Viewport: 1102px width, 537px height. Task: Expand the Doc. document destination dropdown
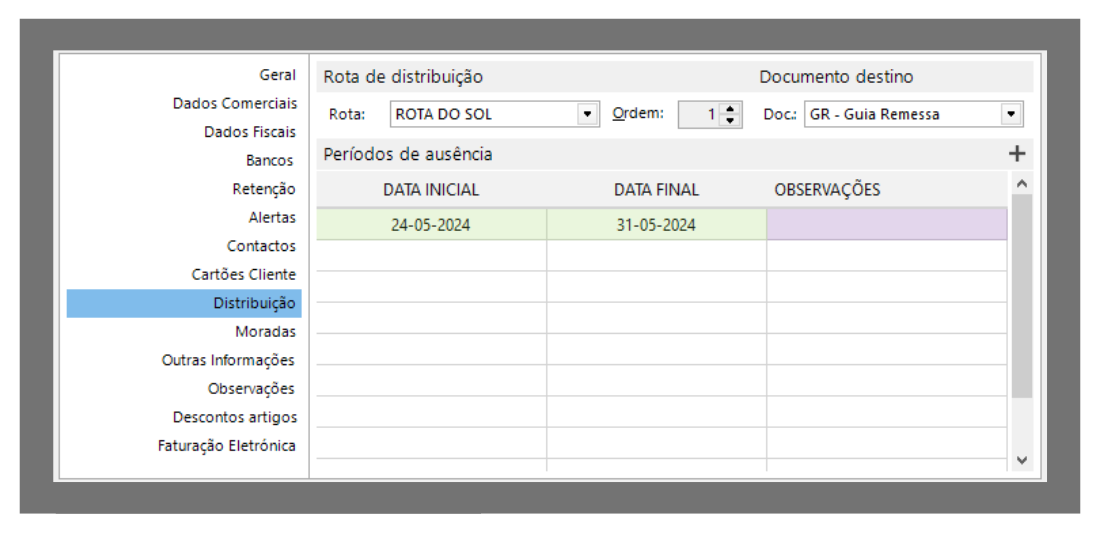(1011, 114)
